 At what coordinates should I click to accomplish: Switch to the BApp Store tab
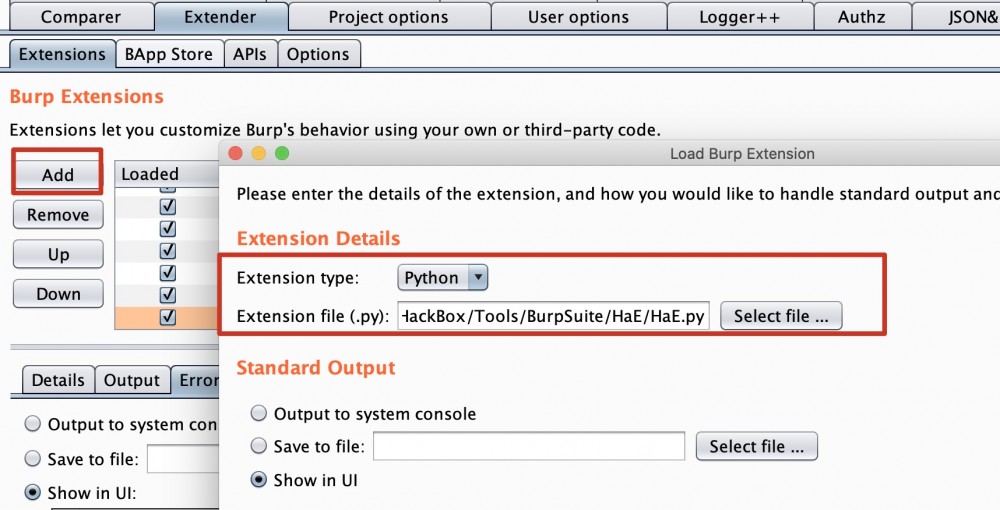(x=168, y=54)
